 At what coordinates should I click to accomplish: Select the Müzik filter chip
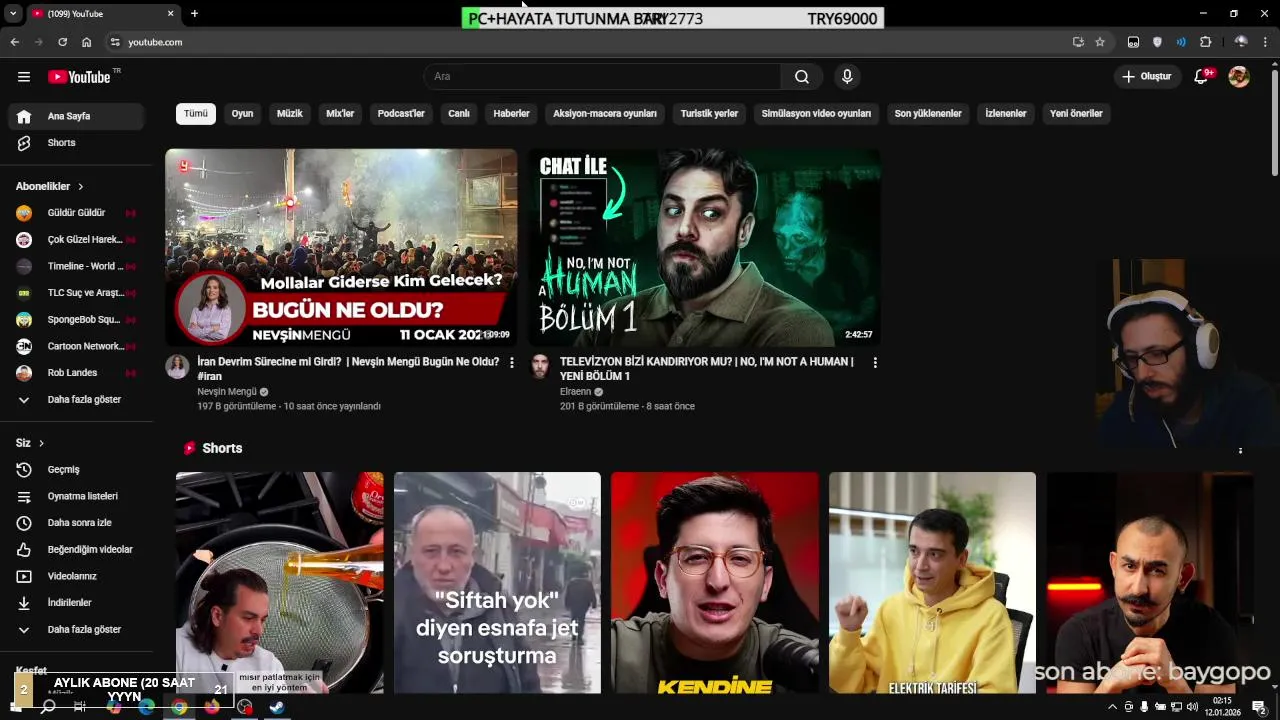289,114
